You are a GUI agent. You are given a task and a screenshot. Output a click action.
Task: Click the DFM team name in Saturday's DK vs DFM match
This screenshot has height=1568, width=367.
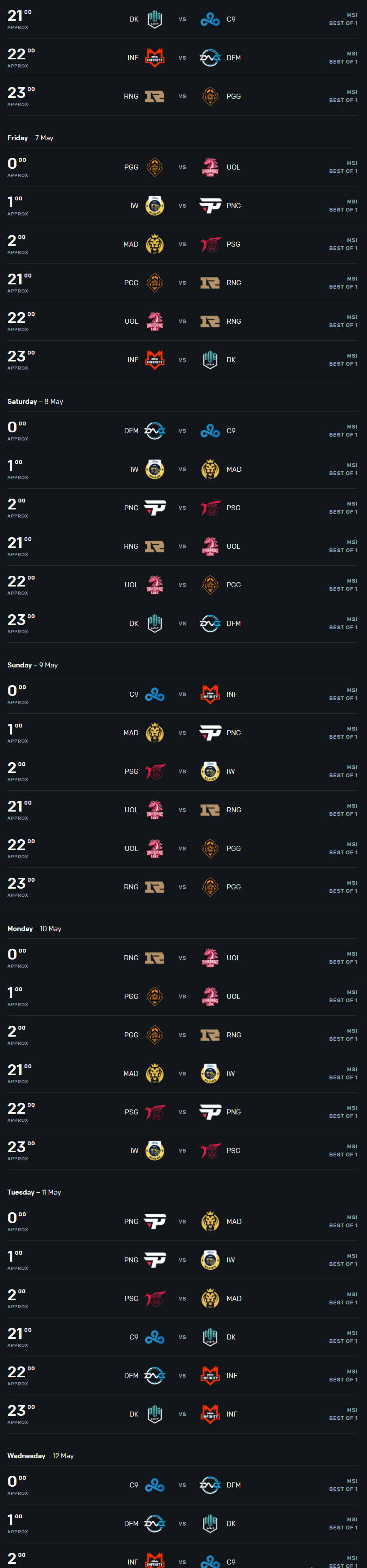click(234, 623)
